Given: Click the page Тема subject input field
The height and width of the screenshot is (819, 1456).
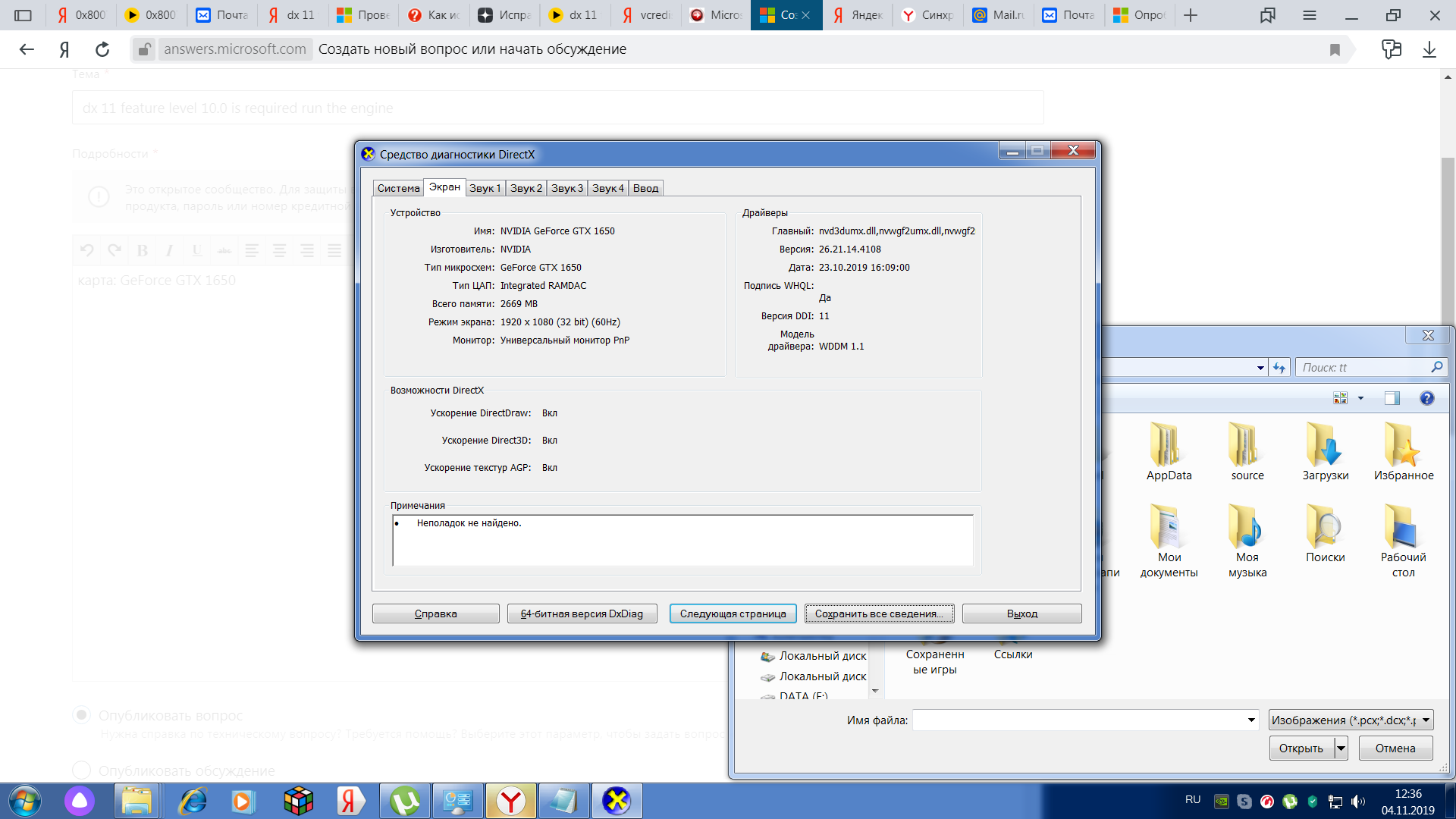Looking at the screenshot, I should [x=558, y=108].
